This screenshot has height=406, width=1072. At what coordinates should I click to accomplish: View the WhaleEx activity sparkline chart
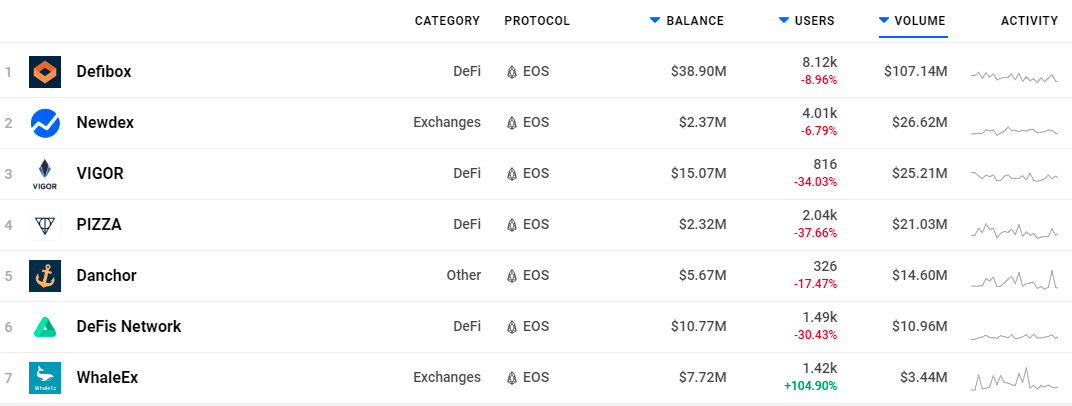click(1015, 379)
